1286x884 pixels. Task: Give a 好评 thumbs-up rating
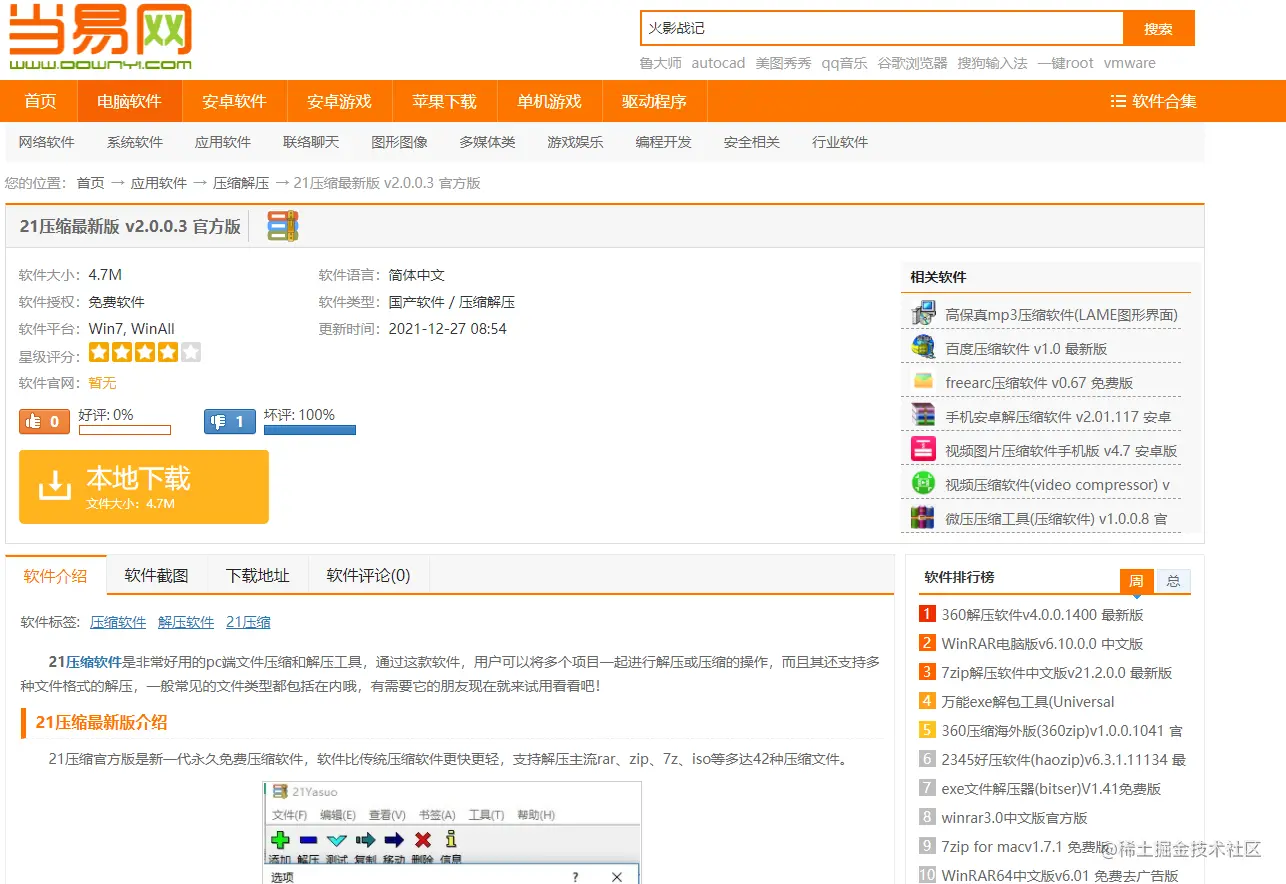click(x=44, y=421)
